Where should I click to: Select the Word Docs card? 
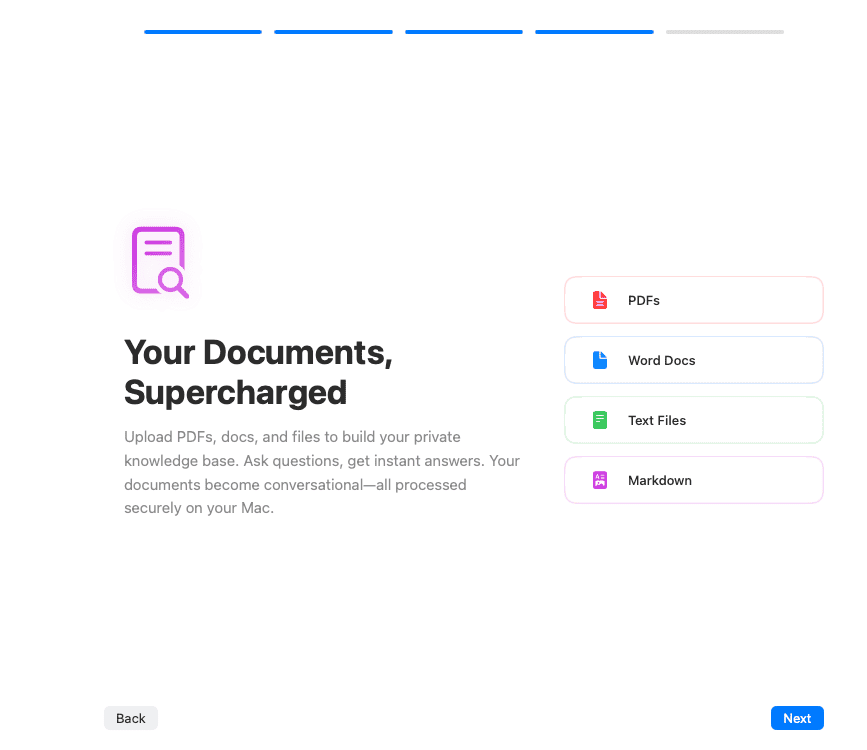[693, 360]
